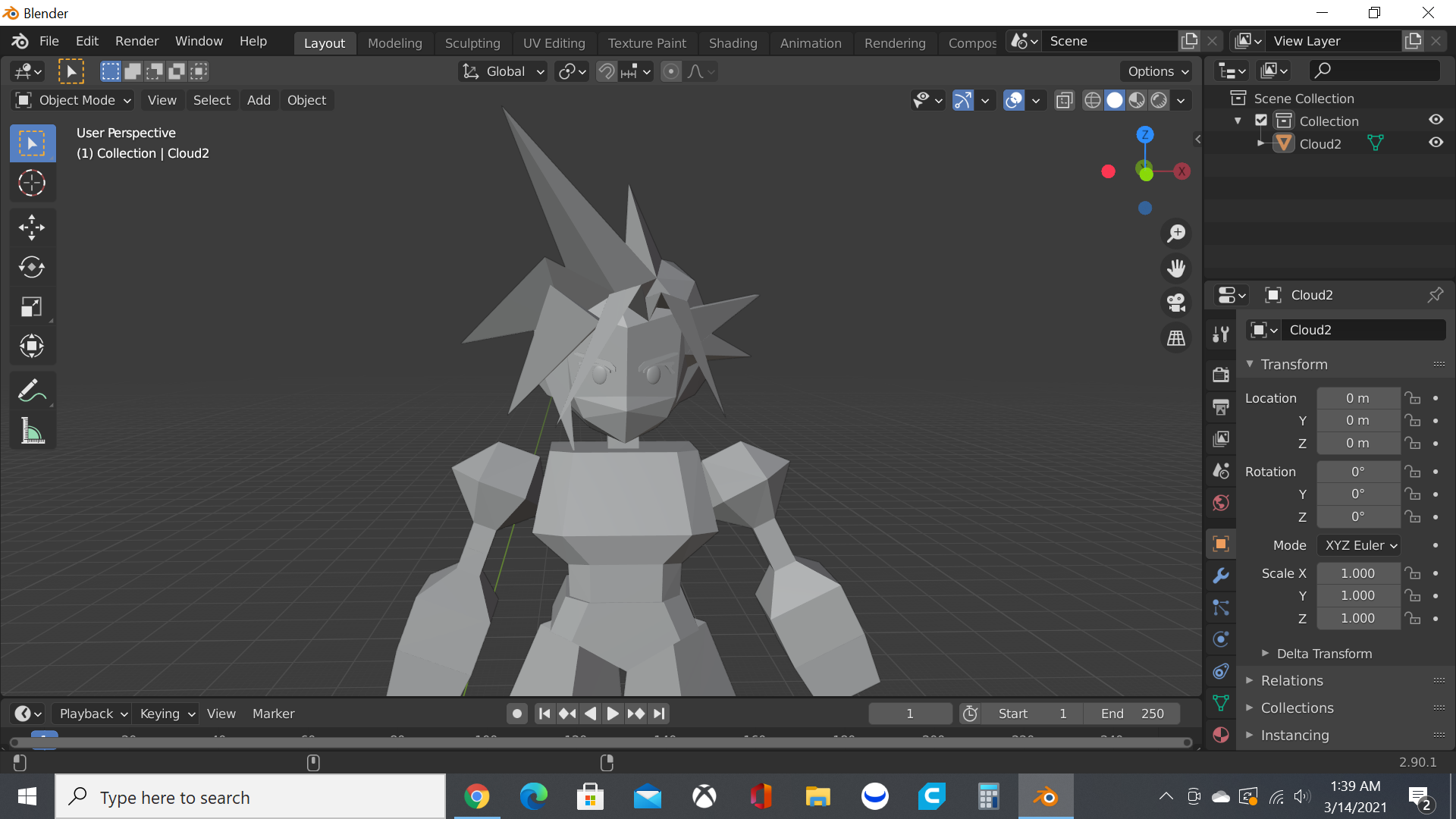The width and height of the screenshot is (1456, 819).
Task: Switch to rendered shading
Action: 1159,100
